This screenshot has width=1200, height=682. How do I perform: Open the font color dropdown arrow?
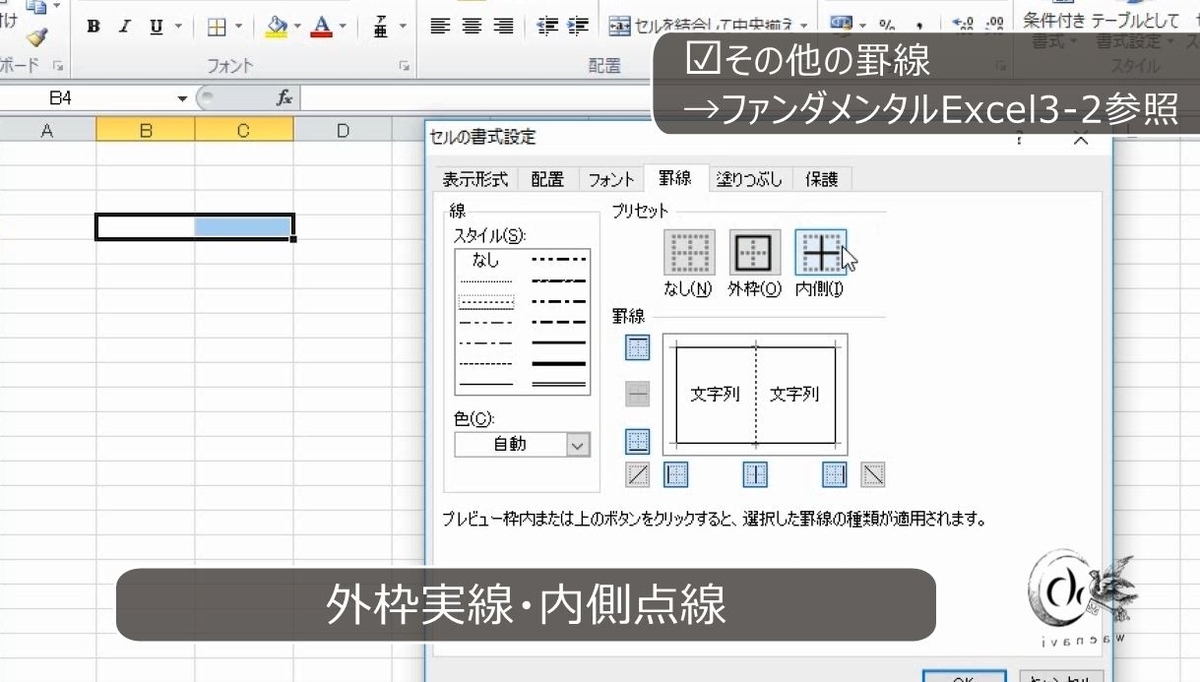(x=340, y=26)
